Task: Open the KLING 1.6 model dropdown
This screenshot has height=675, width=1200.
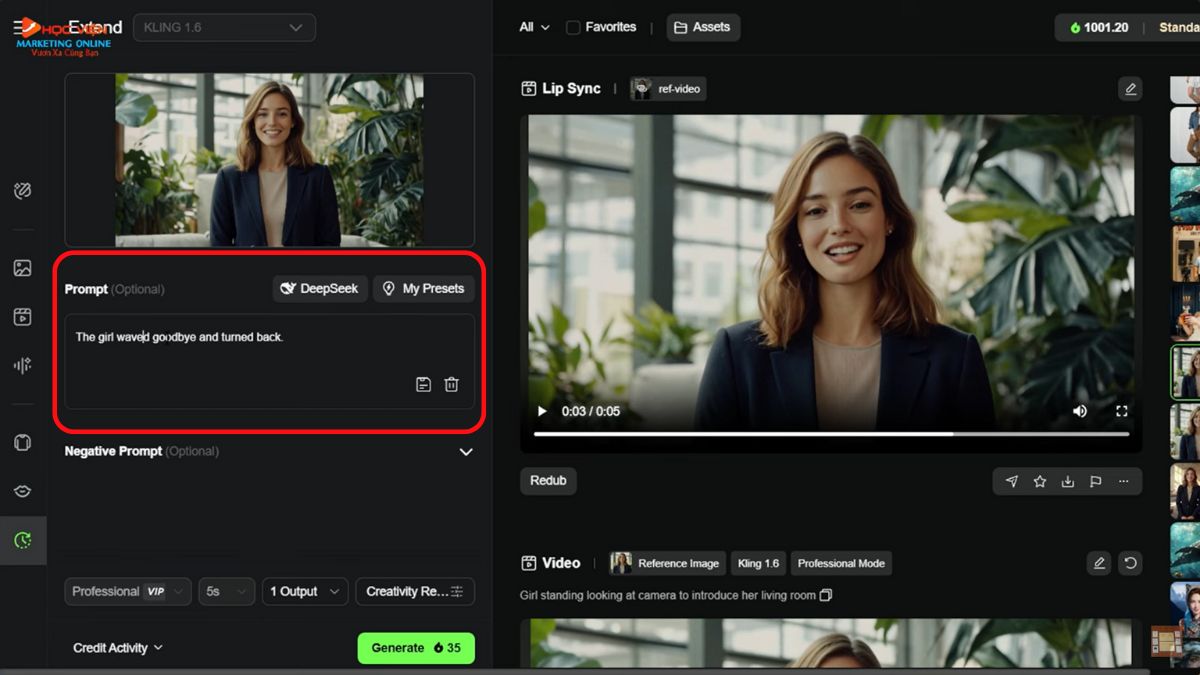Action: point(224,27)
